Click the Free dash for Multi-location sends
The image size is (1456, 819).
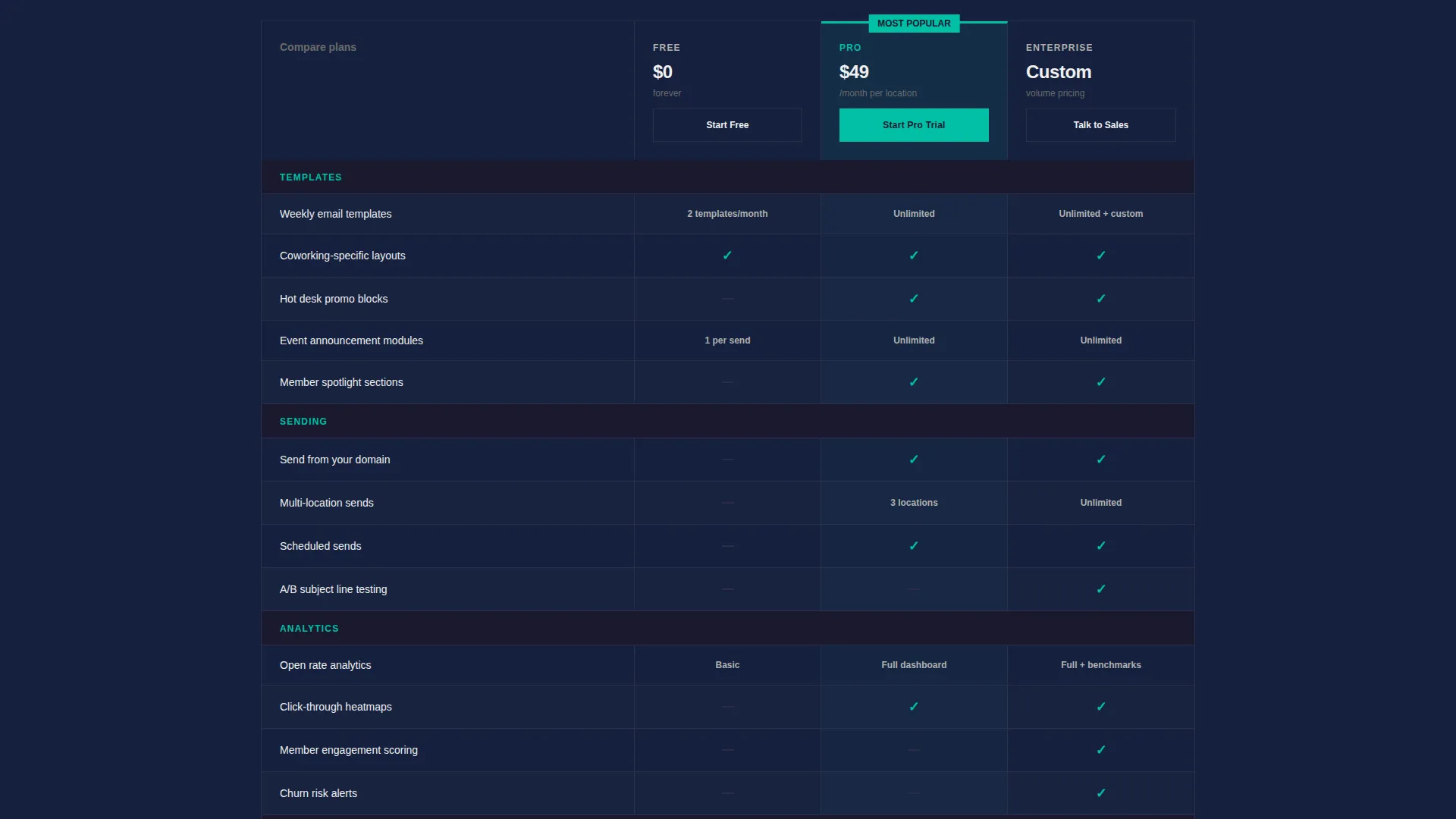pyautogui.click(x=727, y=503)
